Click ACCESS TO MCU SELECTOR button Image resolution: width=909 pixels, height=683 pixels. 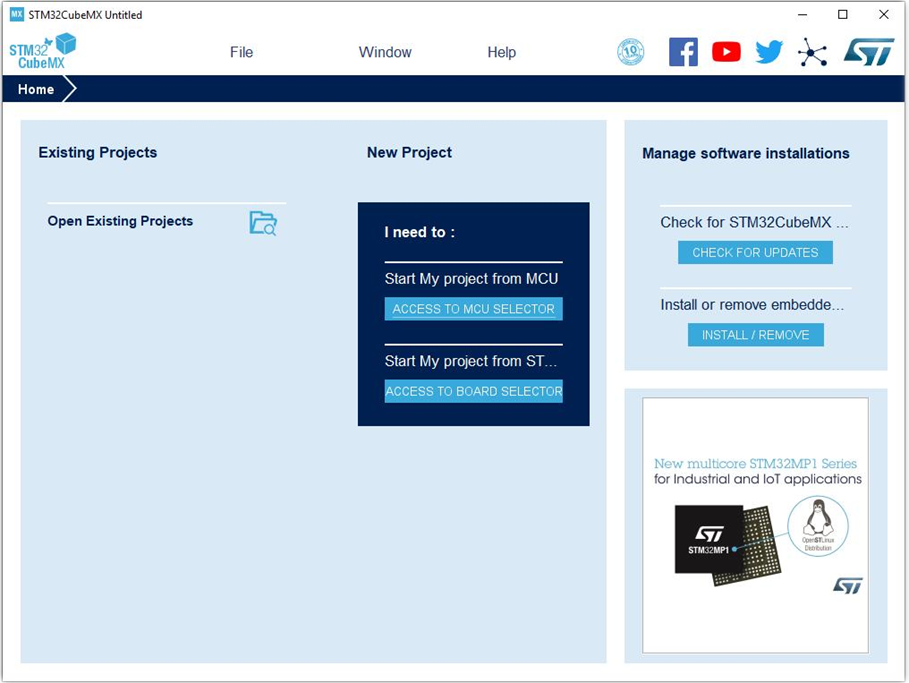pos(474,309)
